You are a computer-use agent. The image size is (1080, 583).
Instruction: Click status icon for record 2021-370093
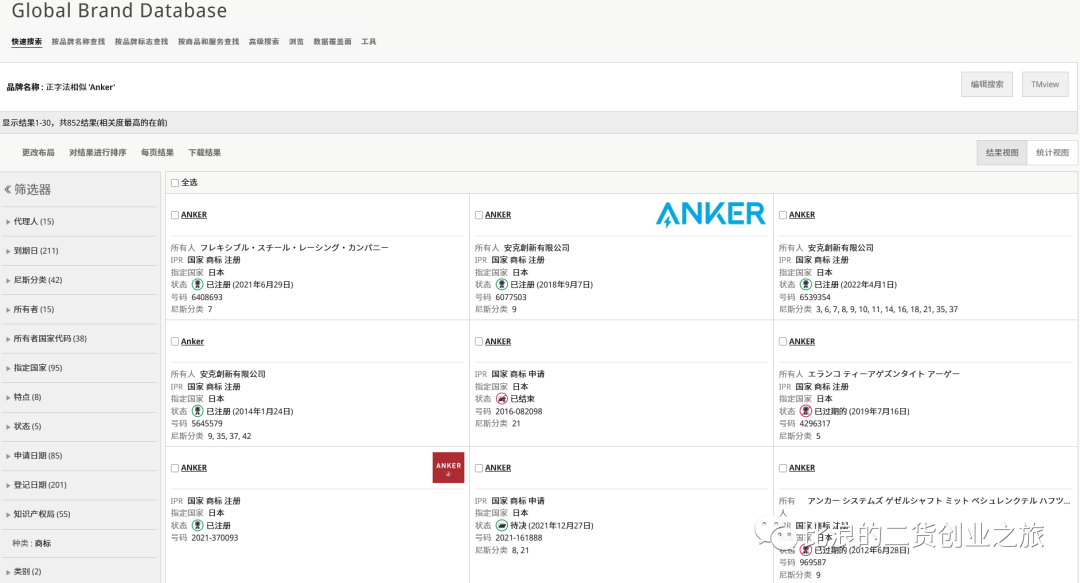tap(197, 526)
